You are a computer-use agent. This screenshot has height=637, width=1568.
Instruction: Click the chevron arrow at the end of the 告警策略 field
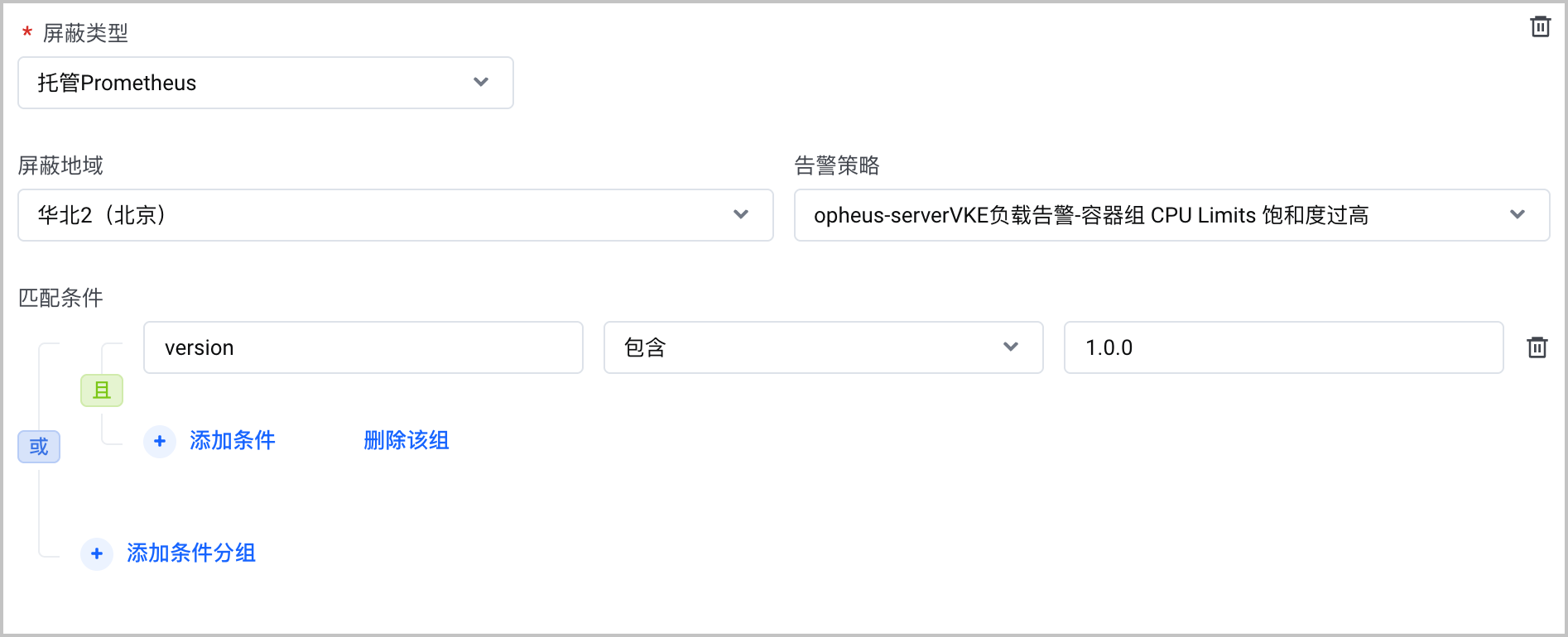pyautogui.click(x=1517, y=214)
